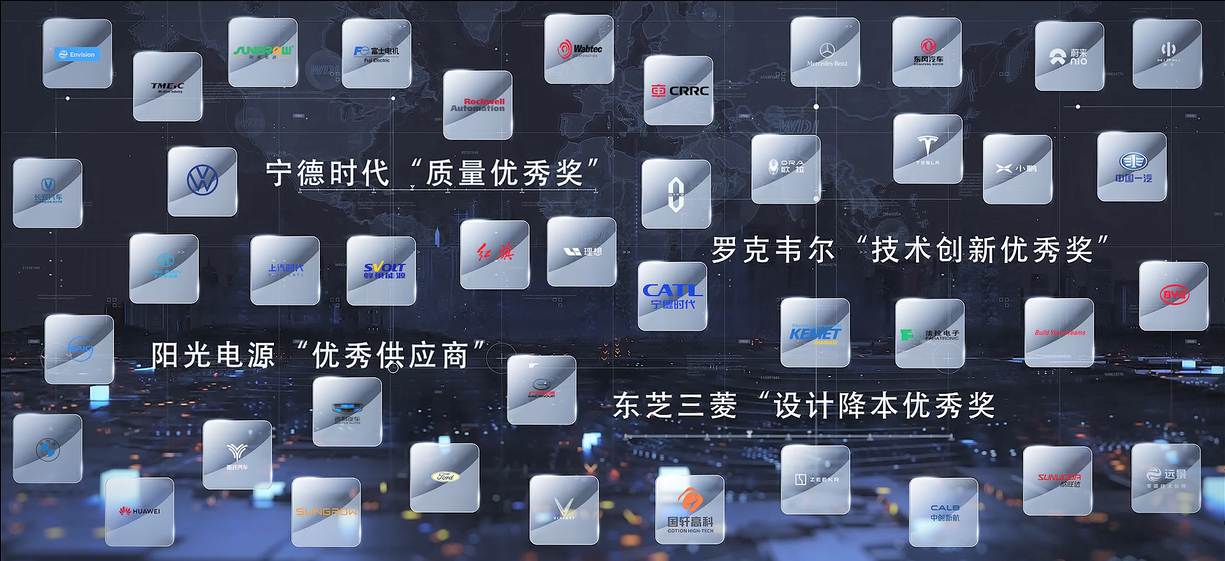This screenshot has height=561, width=1225.
Task: Open the red Hongqi 红旗 logo tile
Action: 494,254
